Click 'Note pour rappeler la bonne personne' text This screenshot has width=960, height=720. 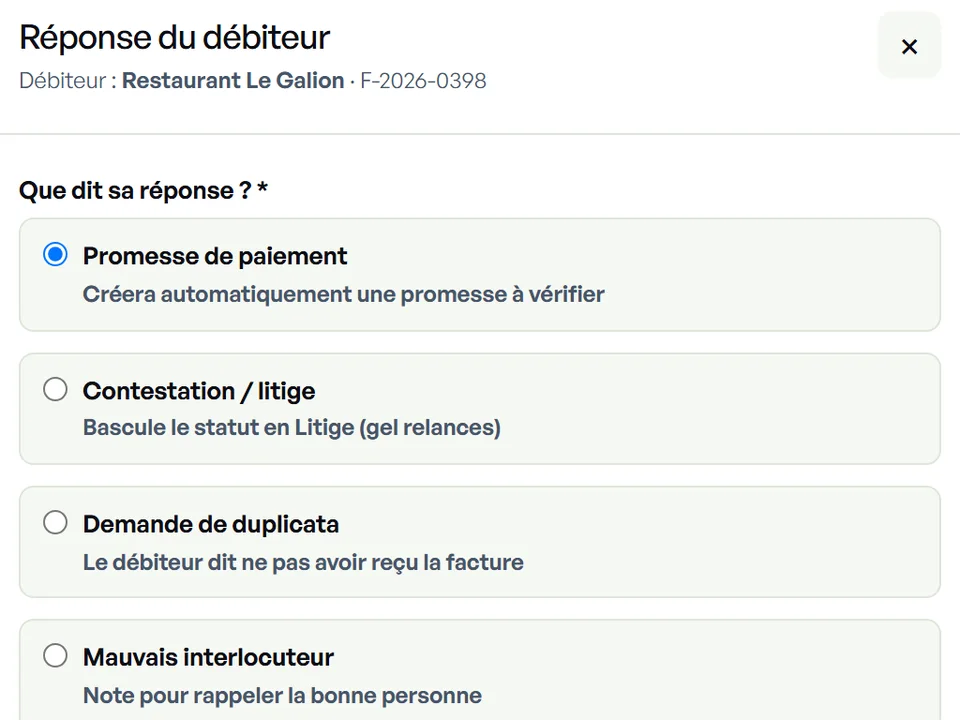click(282, 696)
